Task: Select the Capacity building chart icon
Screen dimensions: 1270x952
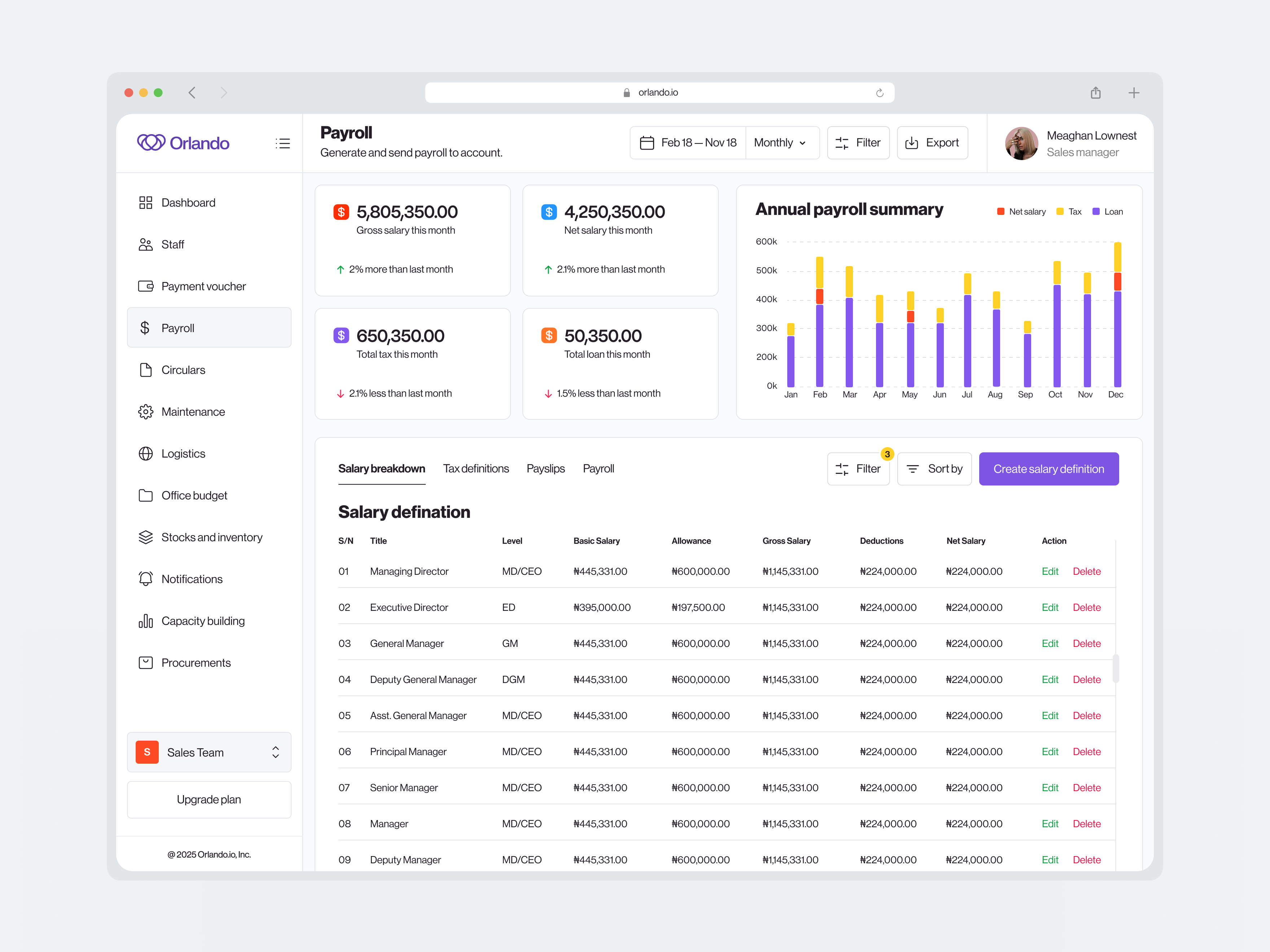Action: pos(146,620)
